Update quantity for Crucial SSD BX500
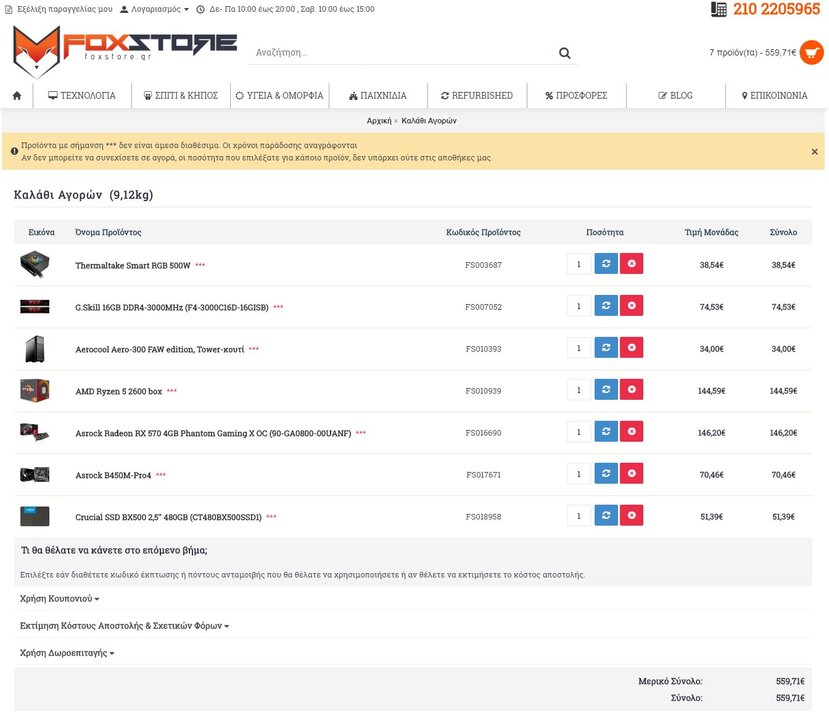 (x=606, y=515)
